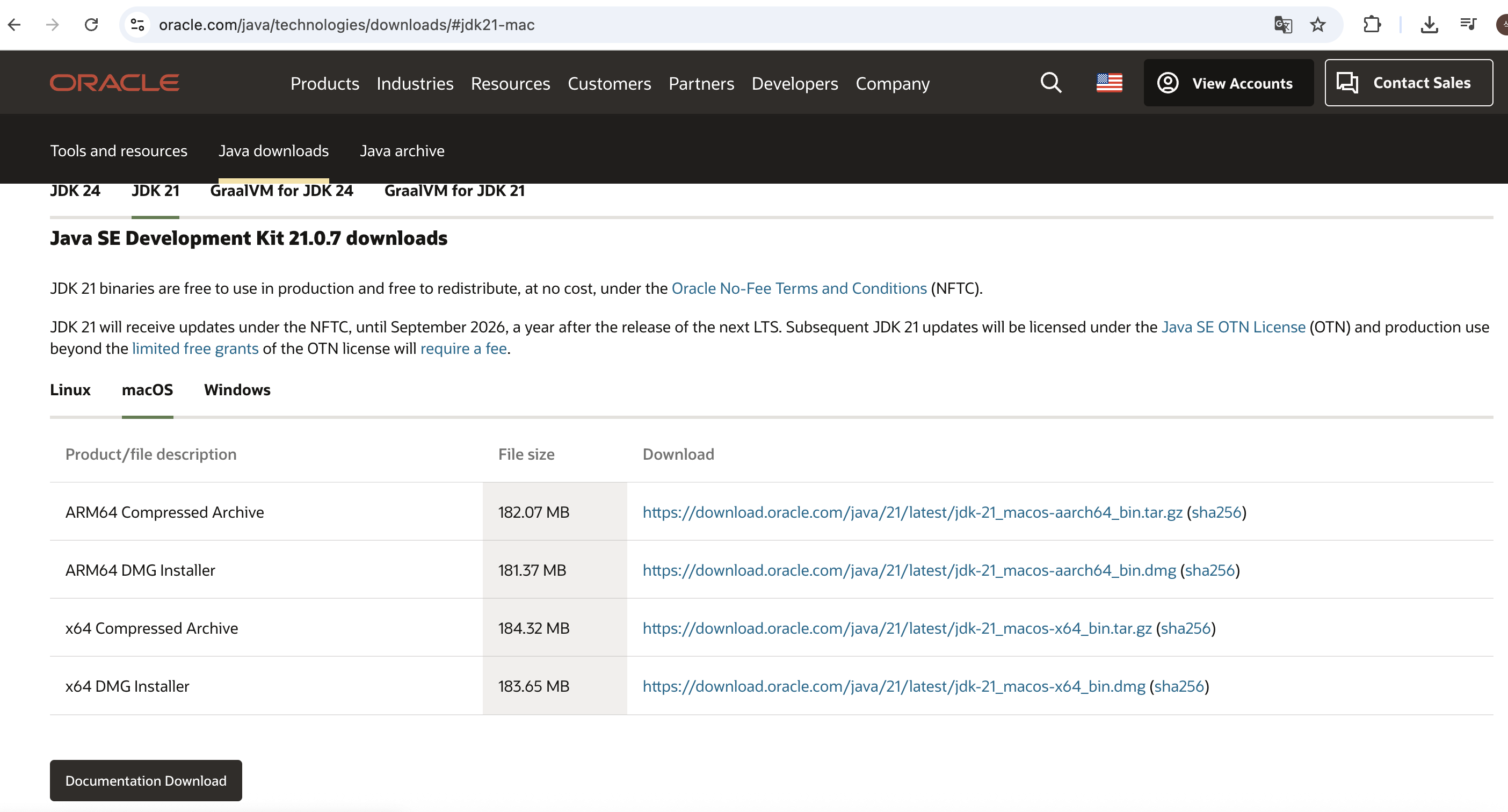Open the browser extensions puzzle icon
The height and width of the screenshot is (812, 1508).
click(1372, 25)
